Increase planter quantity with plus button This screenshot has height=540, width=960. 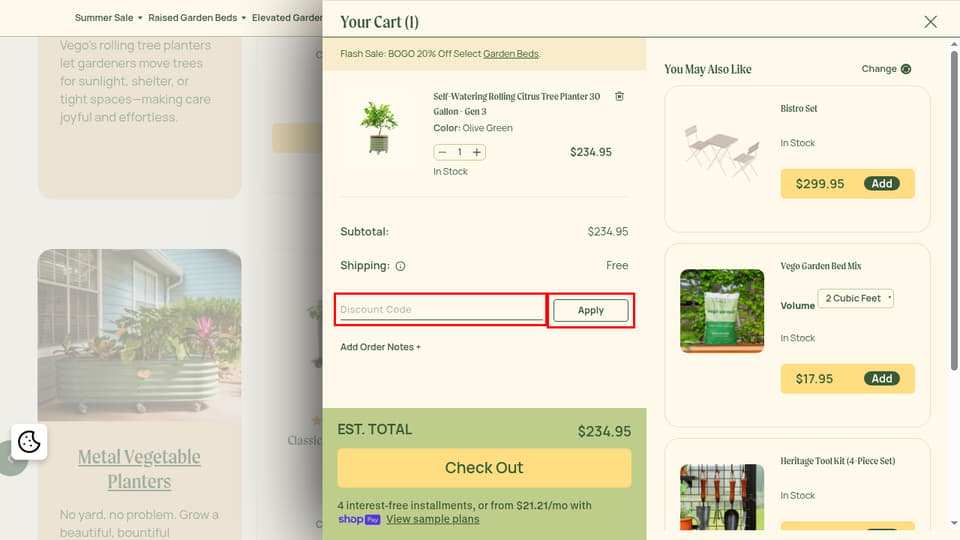click(x=476, y=152)
